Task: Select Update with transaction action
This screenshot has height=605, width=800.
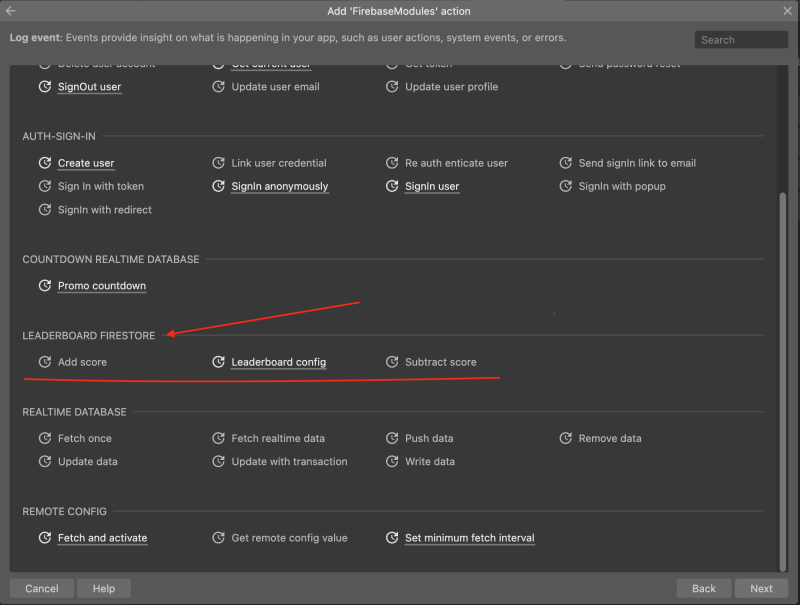Action: click(289, 462)
